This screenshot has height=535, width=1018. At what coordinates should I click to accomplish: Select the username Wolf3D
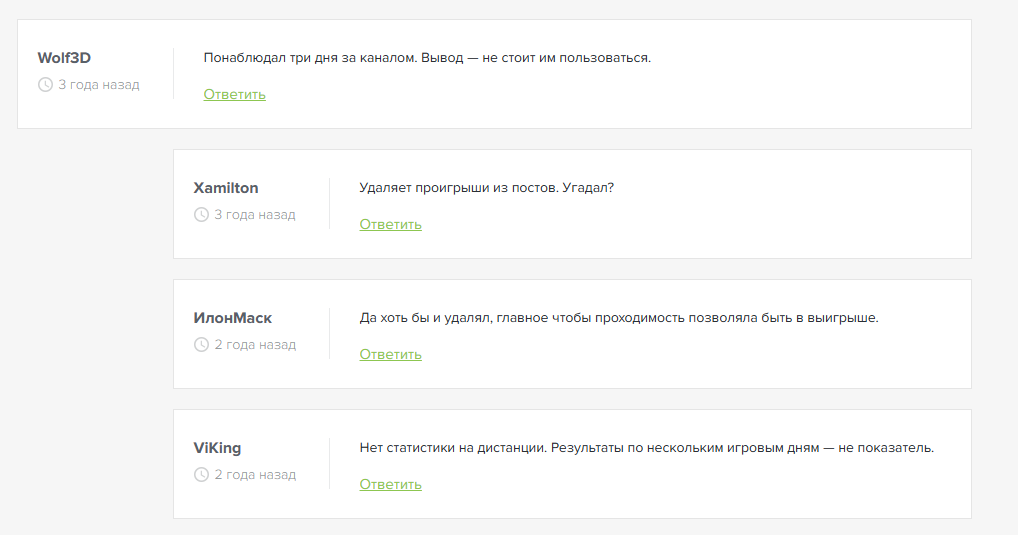pyautogui.click(x=64, y=58)
